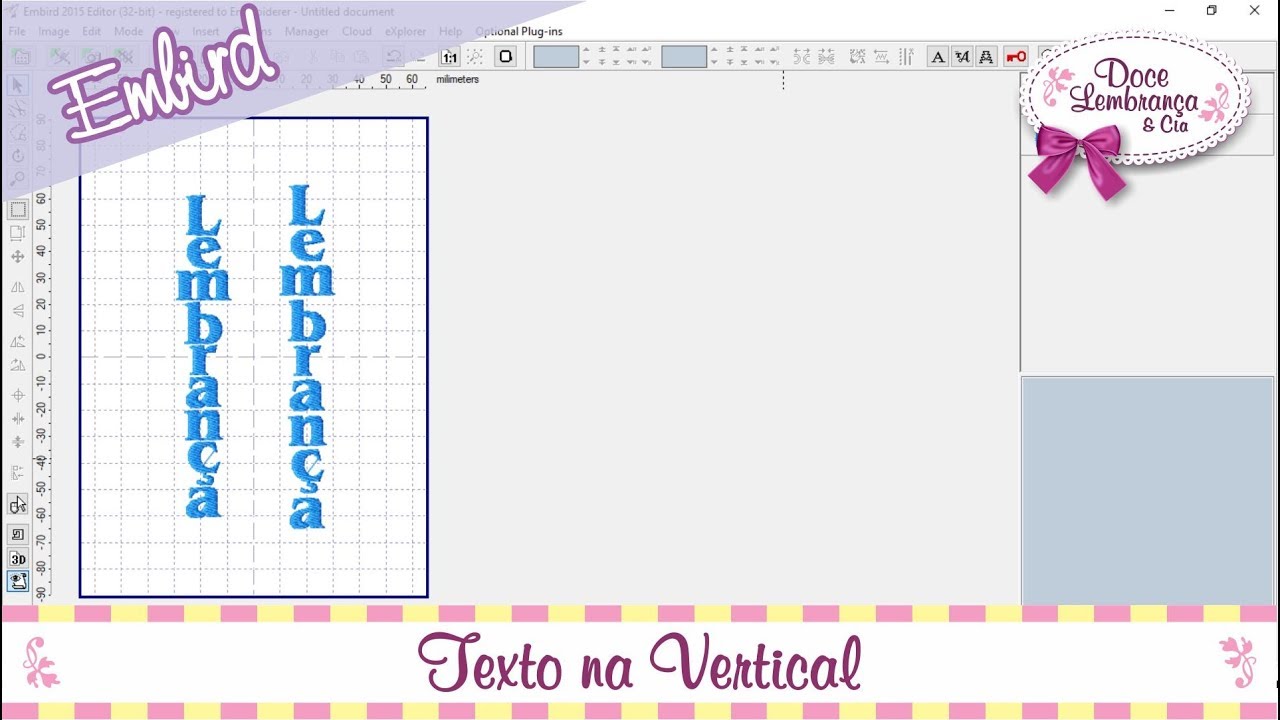Open the Edit menu
The height and width of the screenshot is (720, 1280).
[x=92, y=31]
